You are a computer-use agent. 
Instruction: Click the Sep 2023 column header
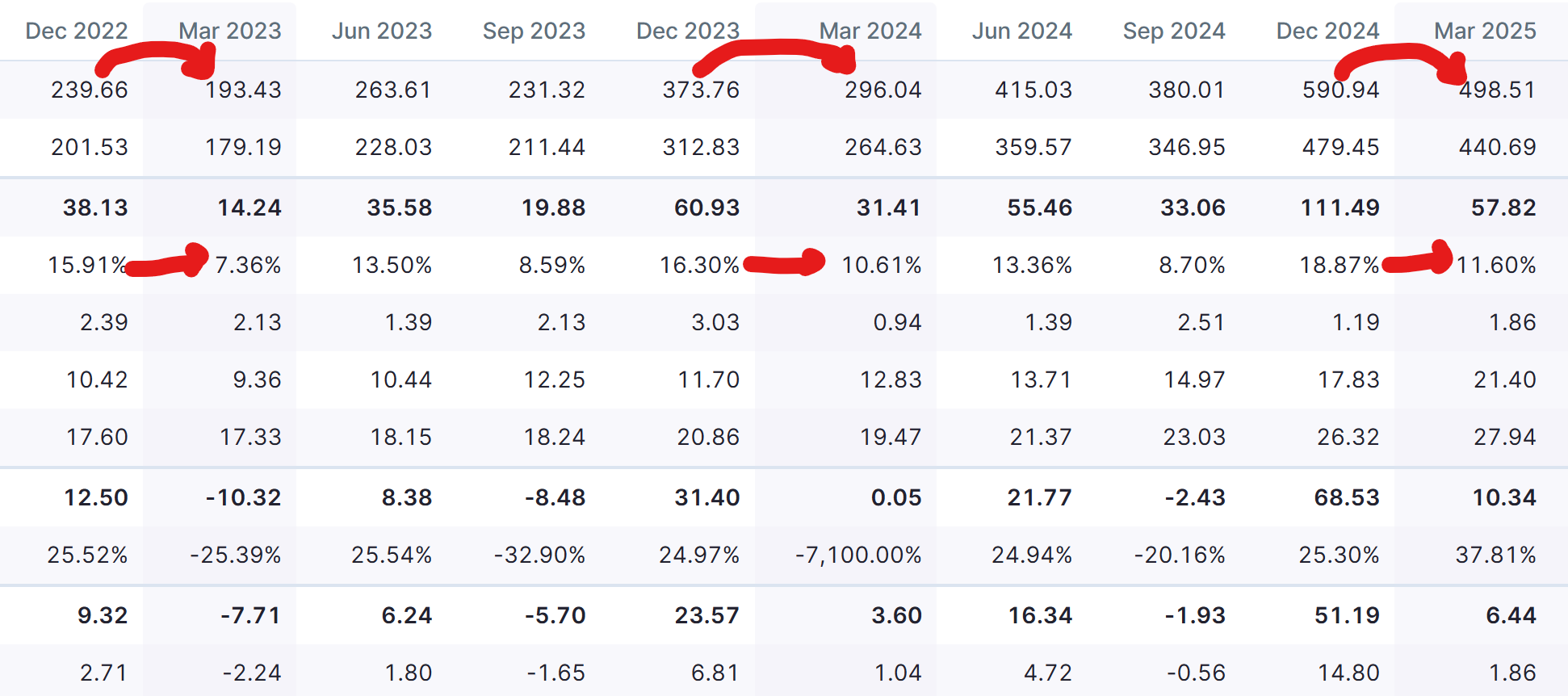pos(534,31)
